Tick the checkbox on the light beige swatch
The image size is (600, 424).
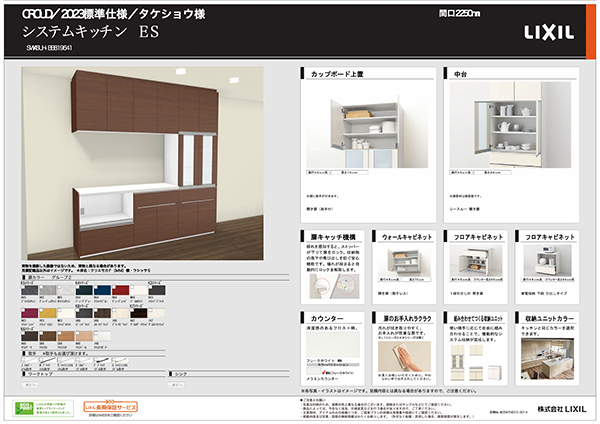[x=114, y=310]
